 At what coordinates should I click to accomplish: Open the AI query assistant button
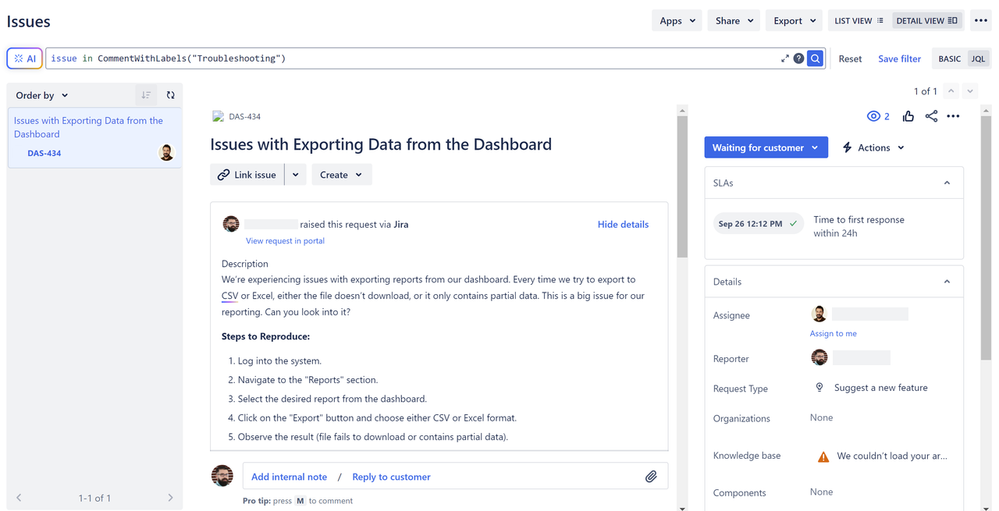coord(25,59)
